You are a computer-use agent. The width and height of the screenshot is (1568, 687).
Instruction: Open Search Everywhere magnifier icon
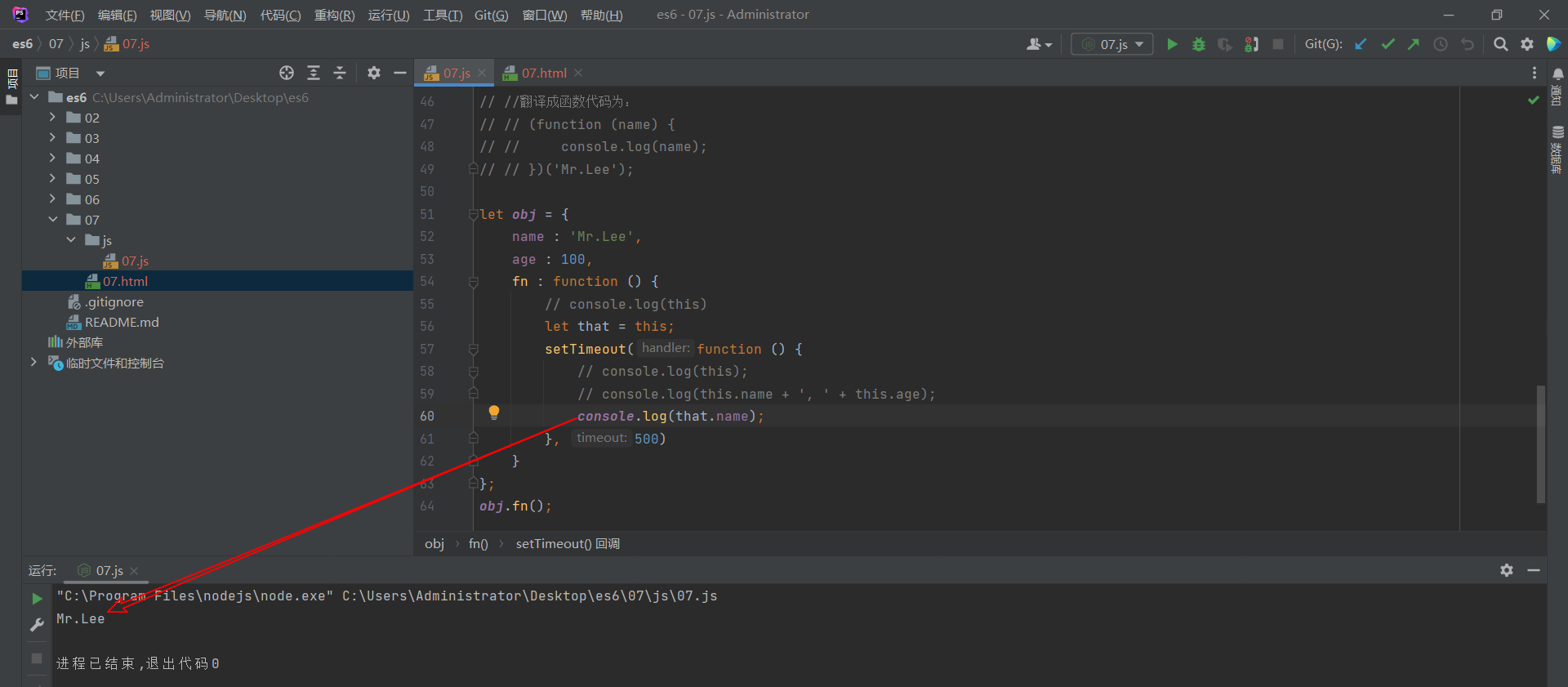pyautogui.click(x=1500, y=44)
